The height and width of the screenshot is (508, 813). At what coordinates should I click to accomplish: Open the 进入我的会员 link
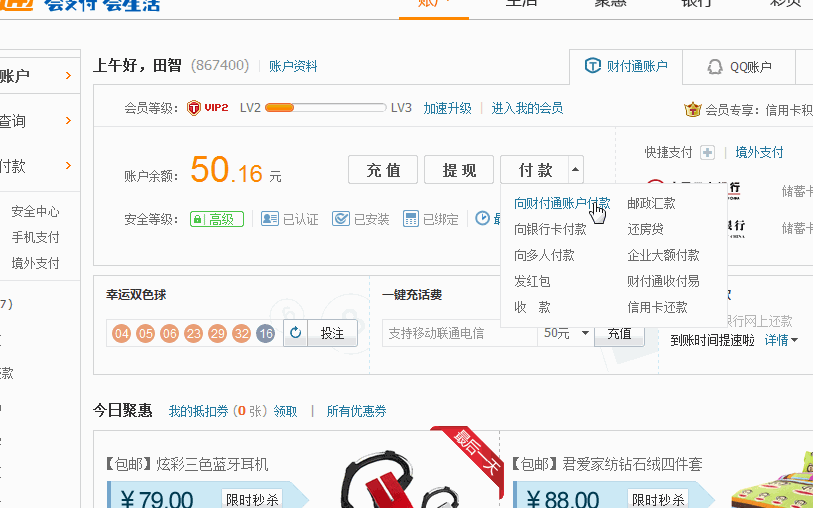(x=527, y=108)
